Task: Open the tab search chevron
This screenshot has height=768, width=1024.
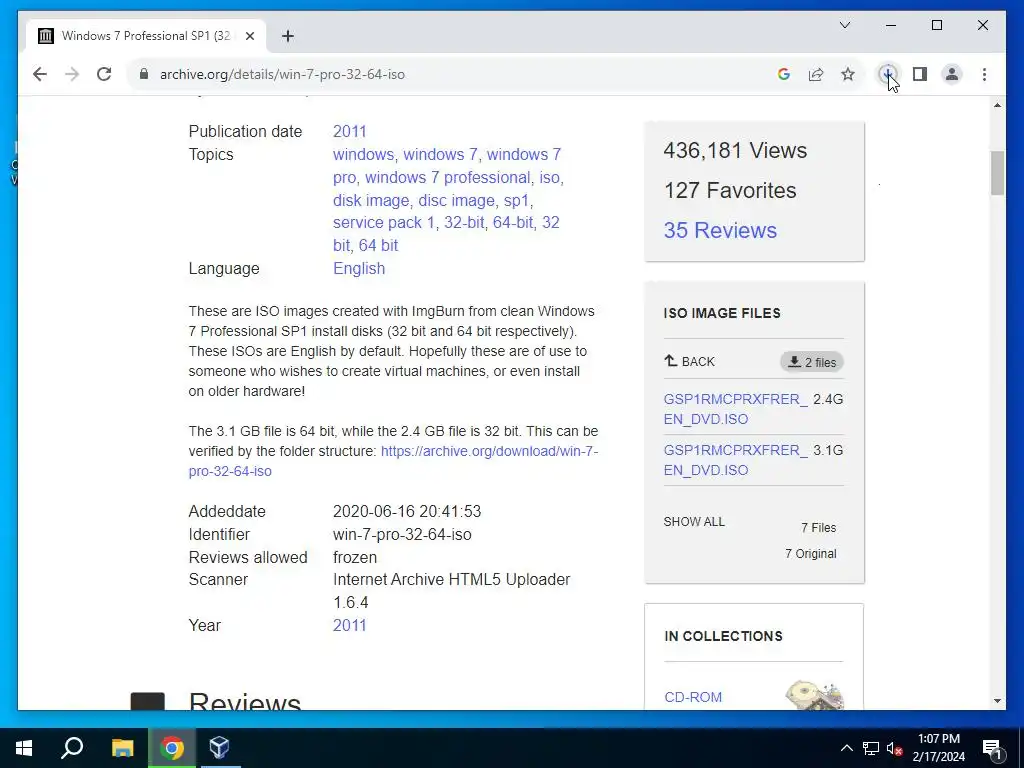Action: (x=844, y=25)
